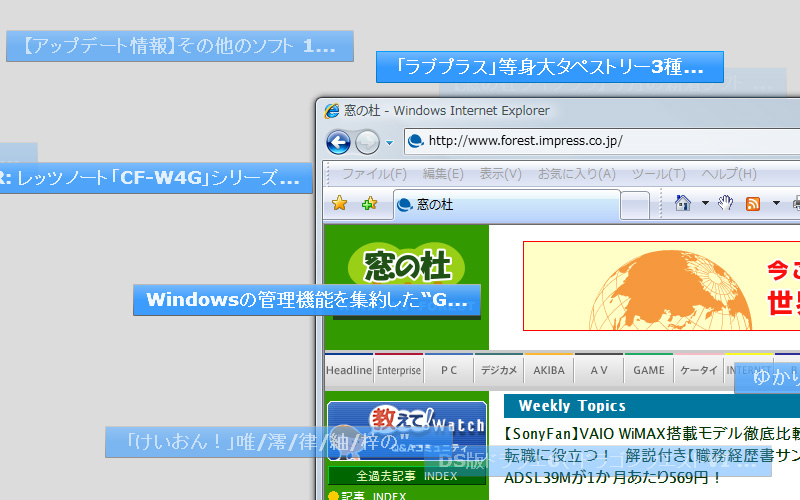Open the 転職に役立つ！ article link
Viewport: 800px width, 500px height.
click(652, 455)
